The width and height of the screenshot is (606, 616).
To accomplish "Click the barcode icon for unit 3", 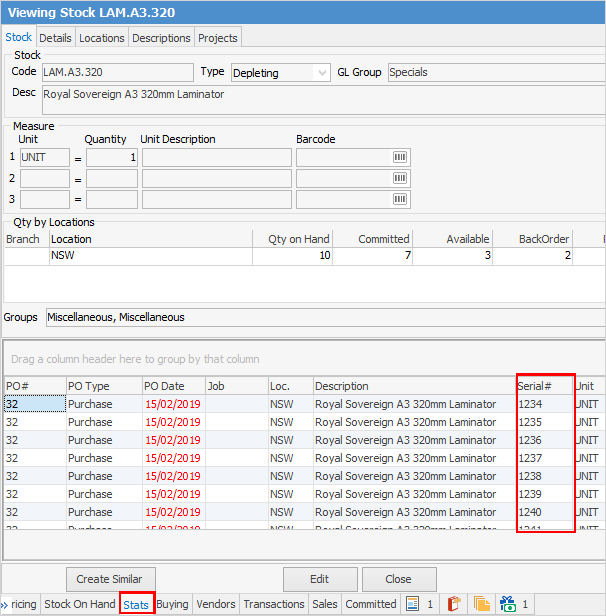I will (x=400, y=200).
